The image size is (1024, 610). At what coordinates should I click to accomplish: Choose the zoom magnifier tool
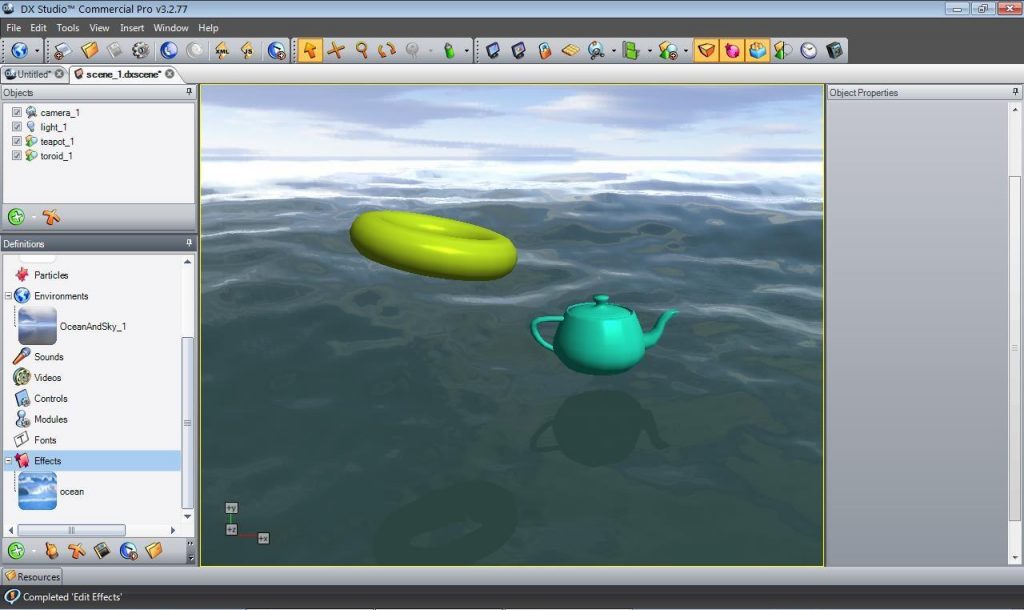click(x=362, y=49)
